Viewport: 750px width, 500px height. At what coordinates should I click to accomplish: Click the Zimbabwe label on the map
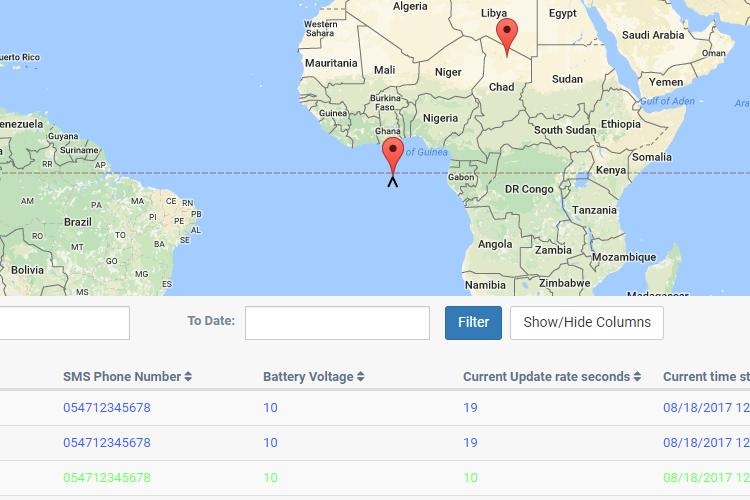click(x=564, y=283)
